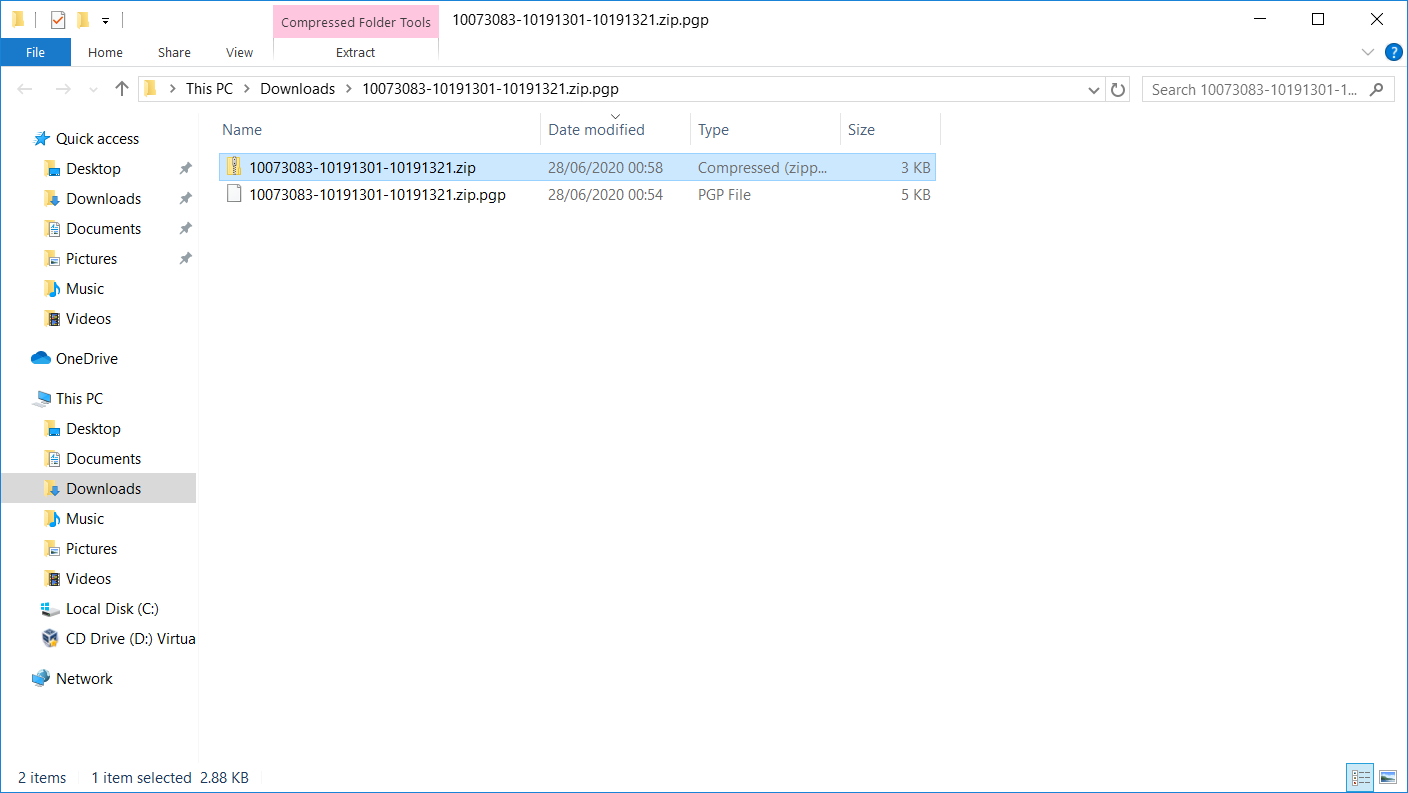Select the .zip.pgp PGP file
The height and width of the screenshot is (793, 1408).
click(x=377, y=195)
